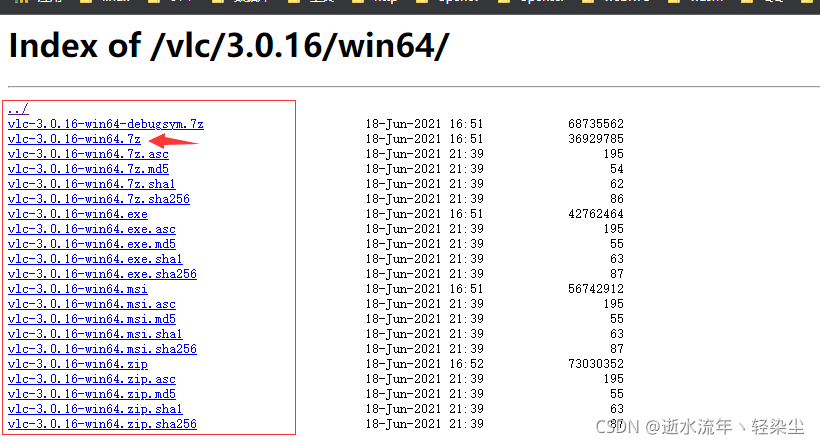Viewport: 820px width, 444px height.
Task: Click the size 195 in the msi.asc row
Action: point(613,304)
